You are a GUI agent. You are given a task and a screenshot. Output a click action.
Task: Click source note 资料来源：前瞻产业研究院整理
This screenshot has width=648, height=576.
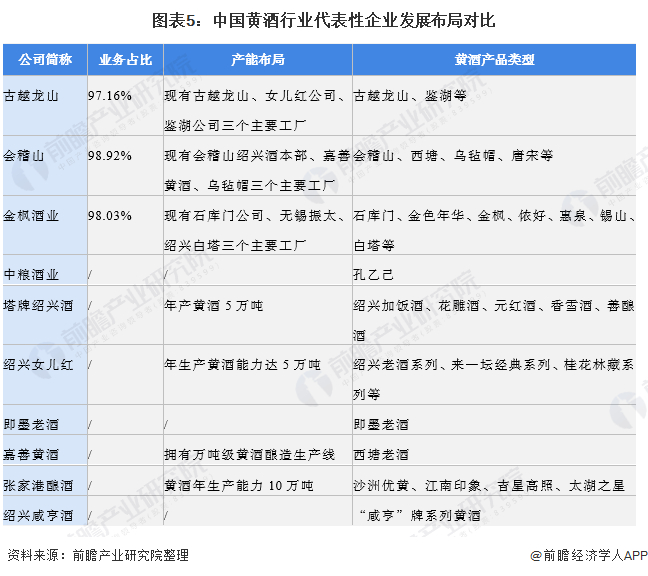pos(98,555)
